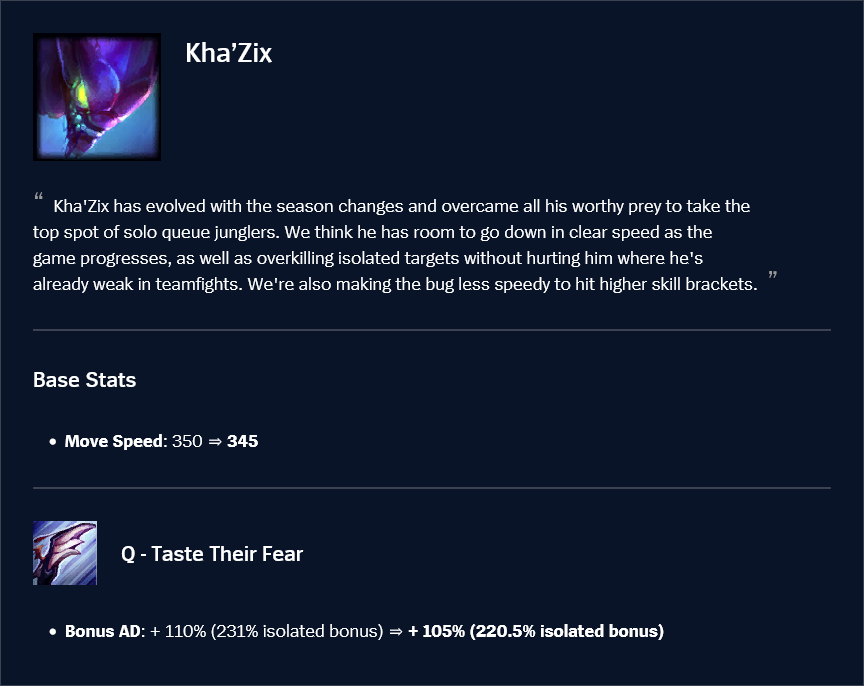Viewport: 864px width, 686px height.
Task: Click the Kha'Zix champion portrait
Action: pyautogui.click(x=97, y=97)
